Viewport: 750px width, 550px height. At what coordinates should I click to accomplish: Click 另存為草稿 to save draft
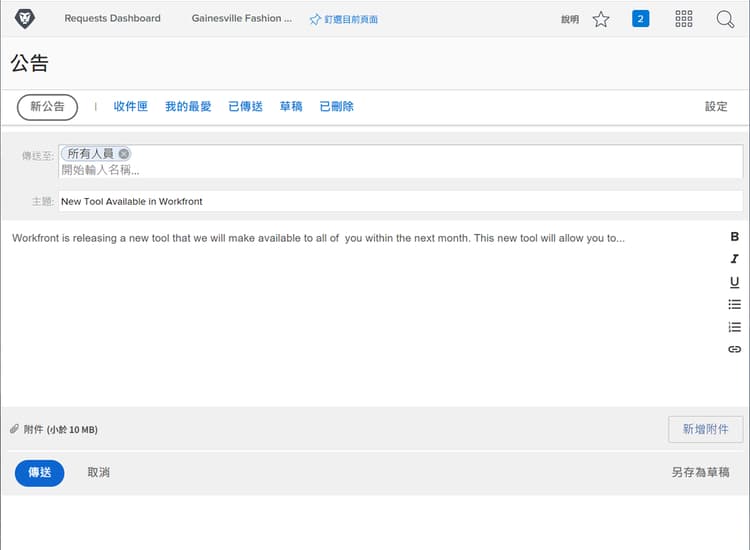(700, 473)
